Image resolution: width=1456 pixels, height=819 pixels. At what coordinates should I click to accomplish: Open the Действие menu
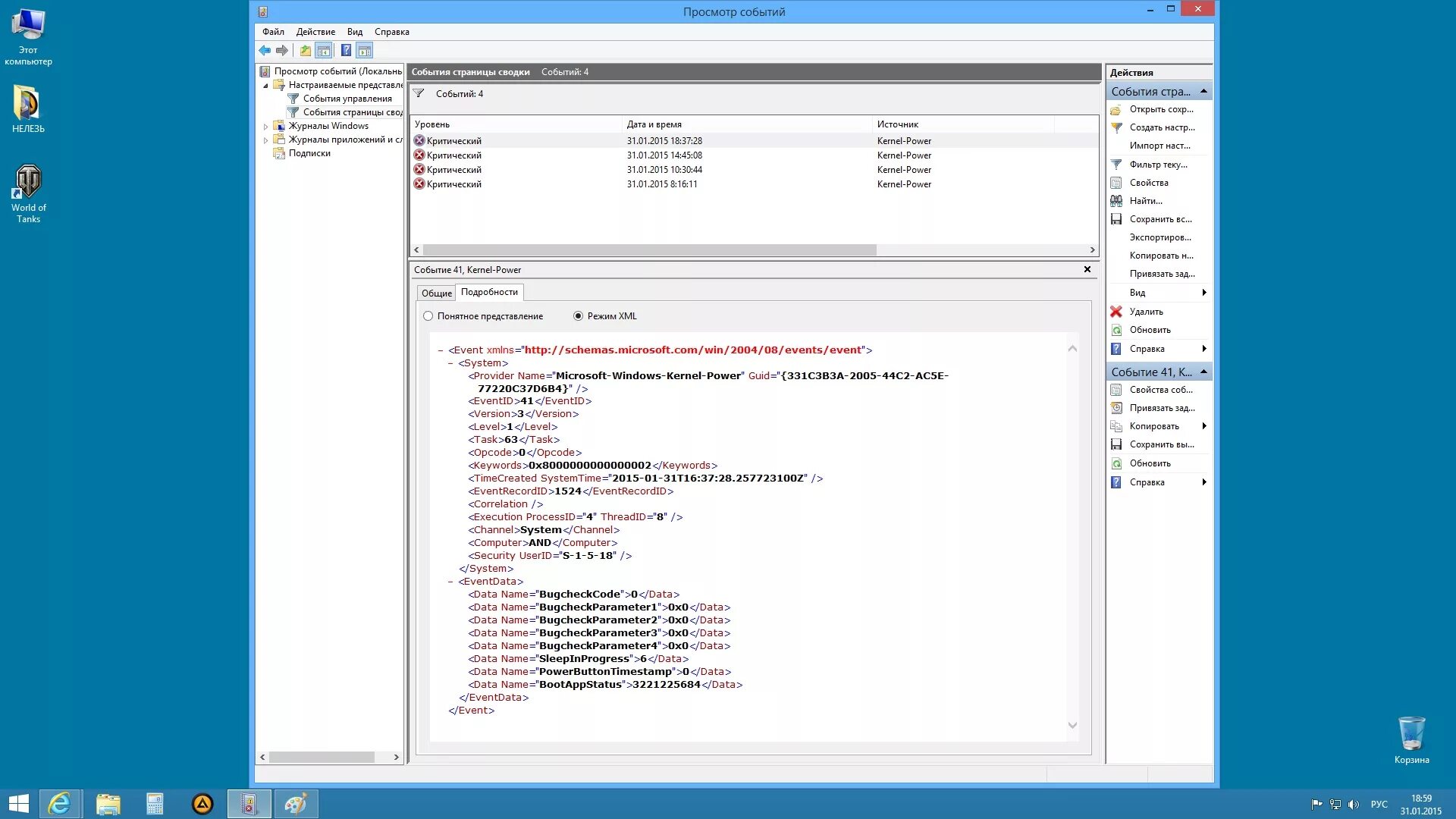(315, 32)
